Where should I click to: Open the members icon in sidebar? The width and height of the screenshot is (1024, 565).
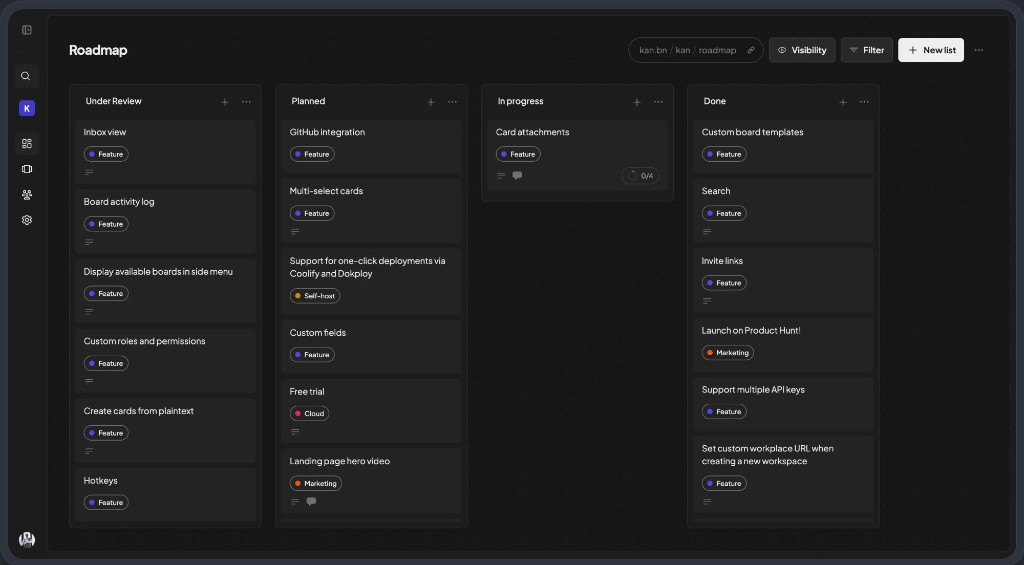point(27,195)
